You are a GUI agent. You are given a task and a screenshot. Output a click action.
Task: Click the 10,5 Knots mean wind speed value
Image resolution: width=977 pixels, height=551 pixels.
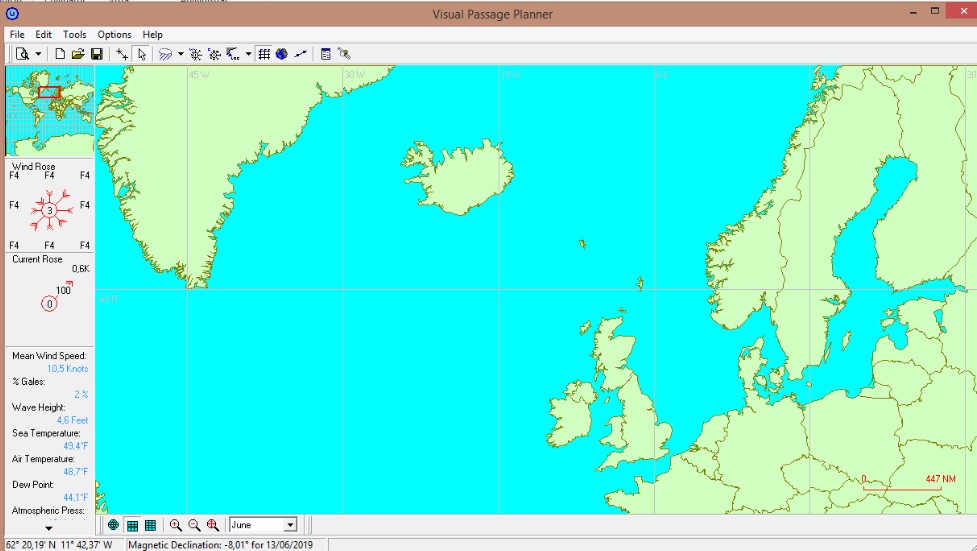67,368
